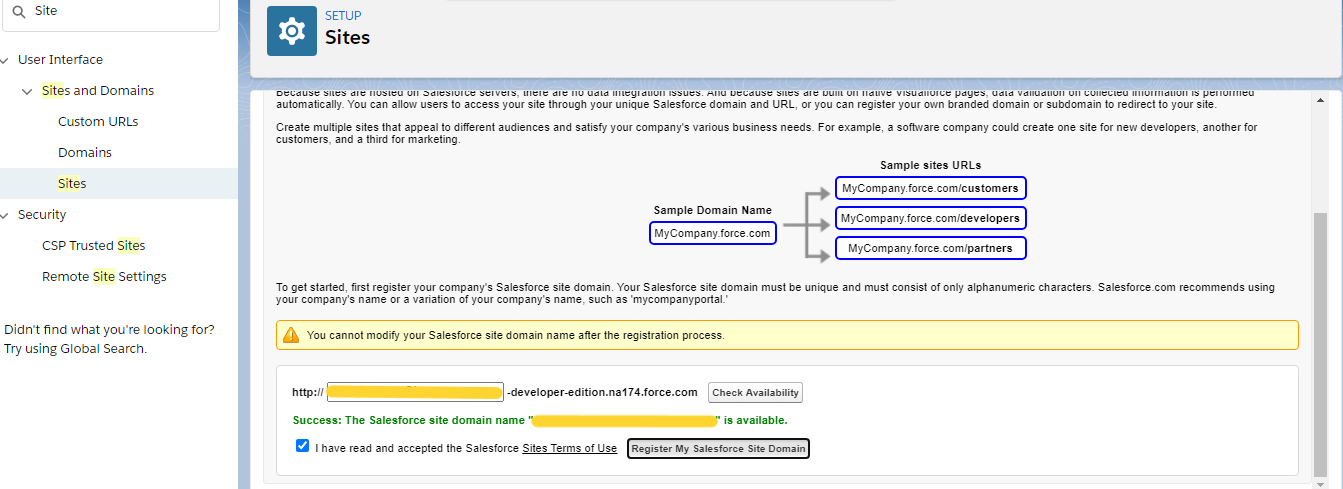Uncheck the Sites Terms of Use acceptance checkbox
1343x489 pixels.
(303, 446)
